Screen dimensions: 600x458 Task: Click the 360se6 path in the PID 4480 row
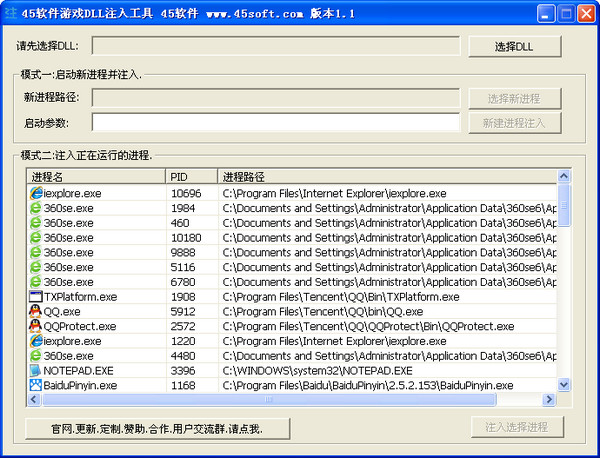pyautogui.click(x=390, y=356)
